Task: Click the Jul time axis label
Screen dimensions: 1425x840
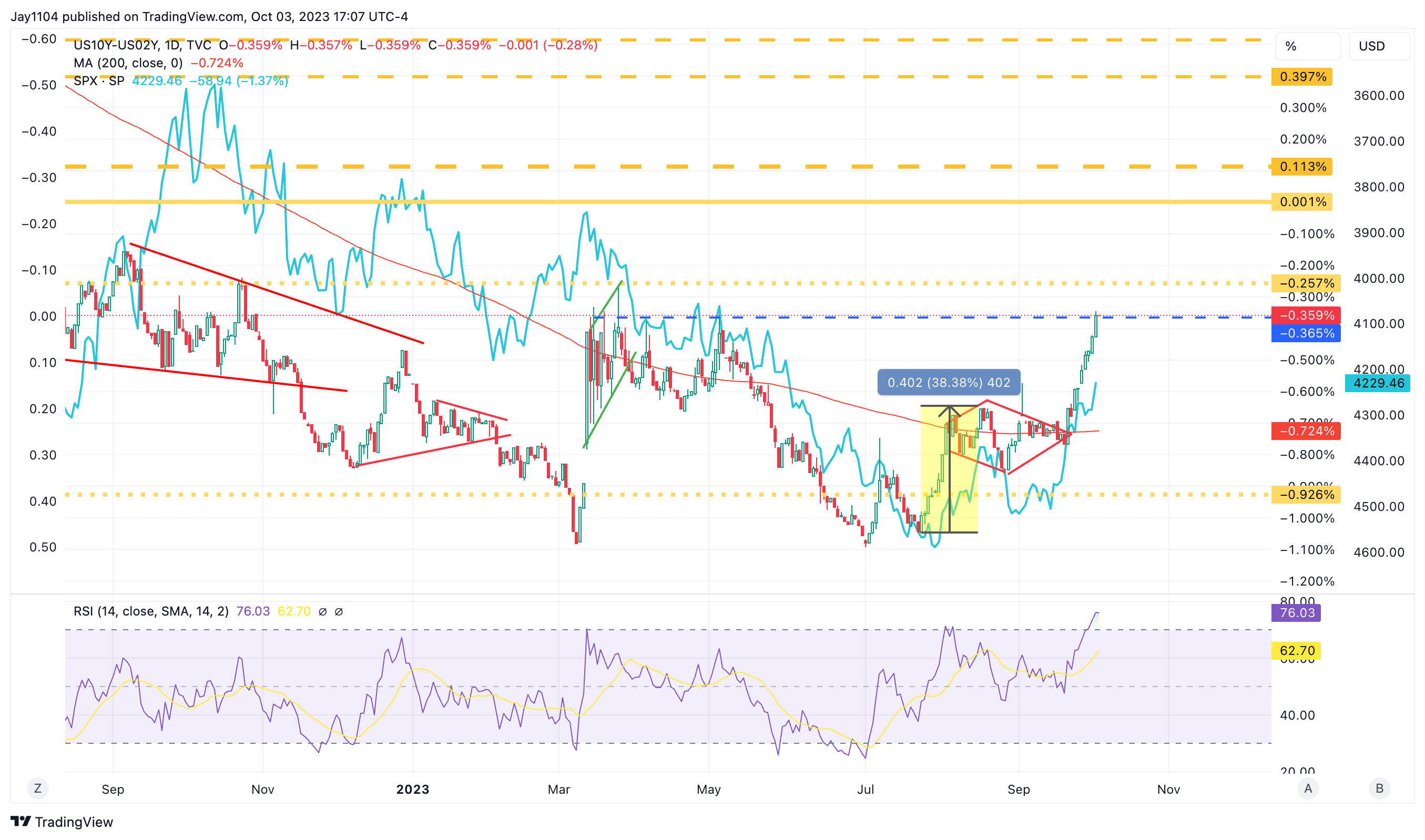Action: (x=865, y=789)
